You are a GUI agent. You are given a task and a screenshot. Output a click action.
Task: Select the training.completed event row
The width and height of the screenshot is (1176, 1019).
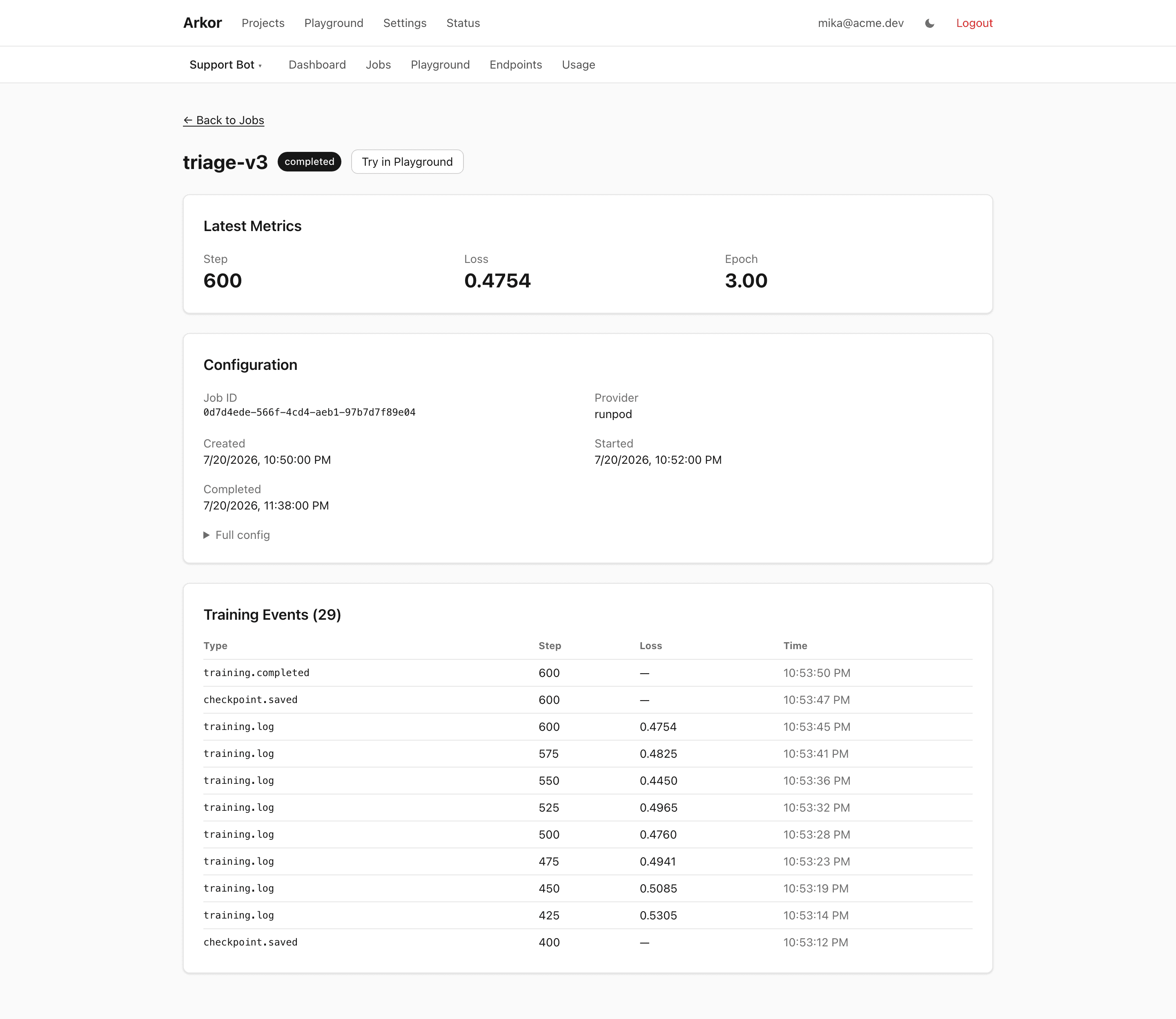[x=588, y=673]
